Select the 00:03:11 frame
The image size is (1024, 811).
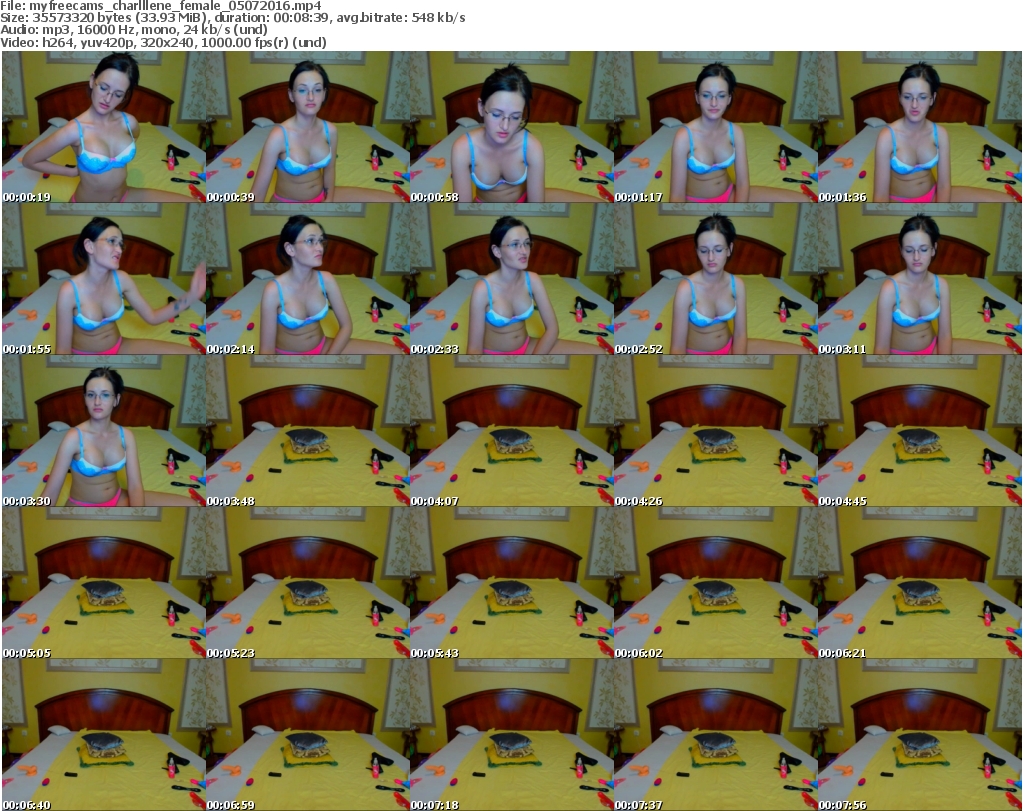pyautogui.click(x=920, y=279)
